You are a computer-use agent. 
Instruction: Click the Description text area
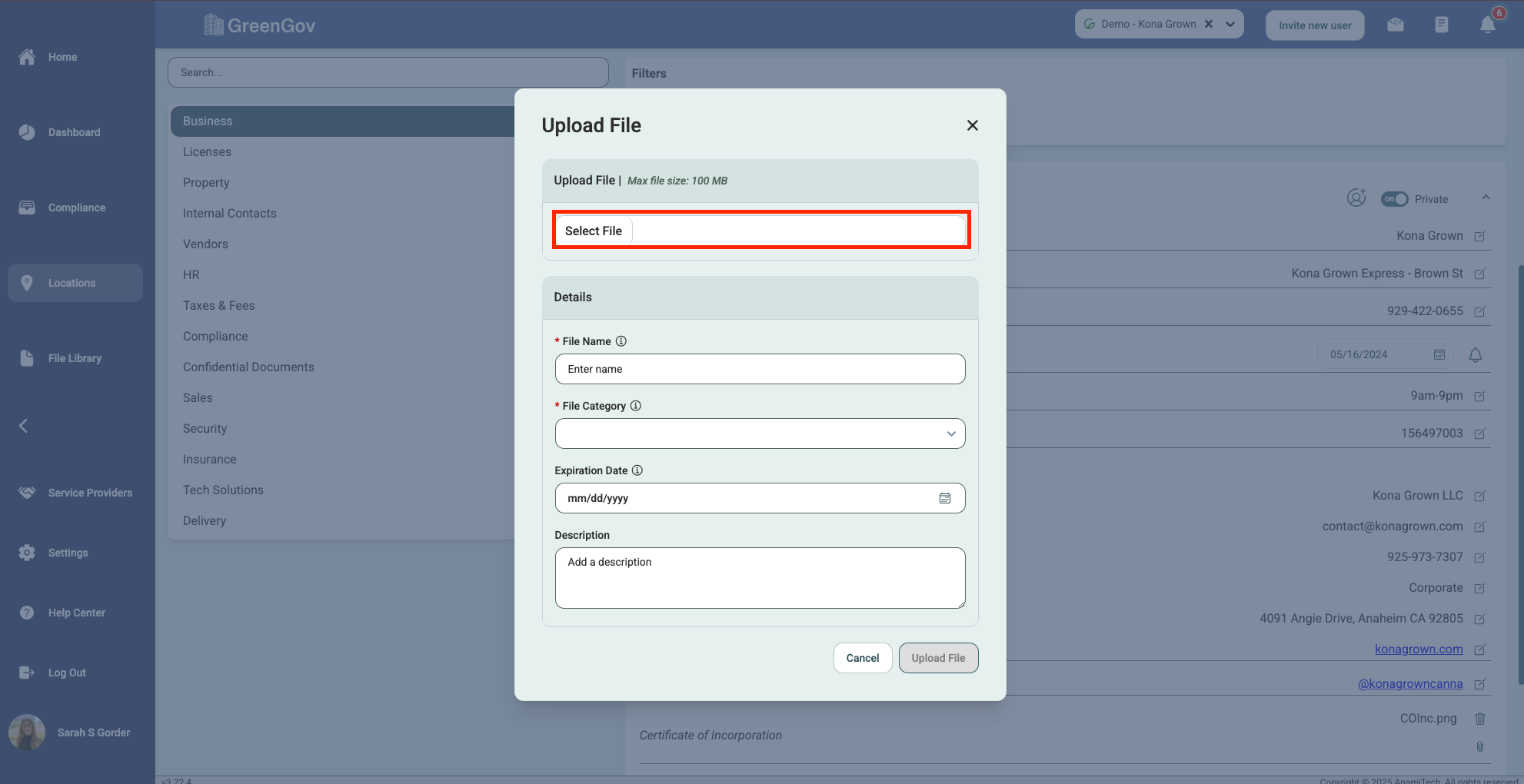[x=760, y=577]
